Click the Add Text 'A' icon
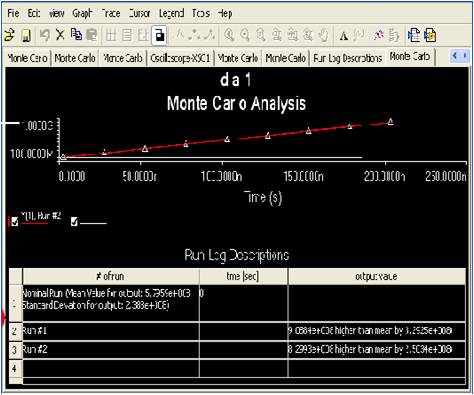The width and height of the screenshot is (474, 395). tap(344, 36)
